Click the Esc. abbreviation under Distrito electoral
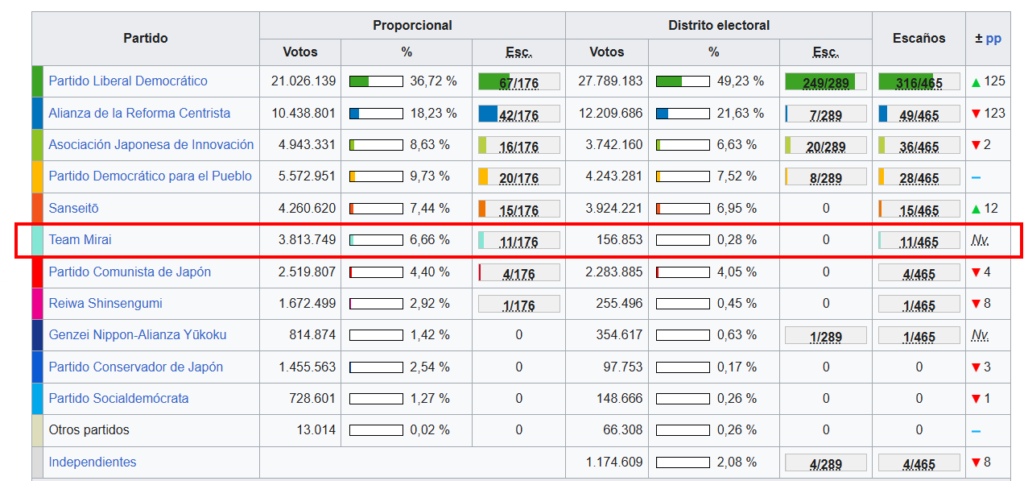The image size is (1024, 481). (825, 52)
